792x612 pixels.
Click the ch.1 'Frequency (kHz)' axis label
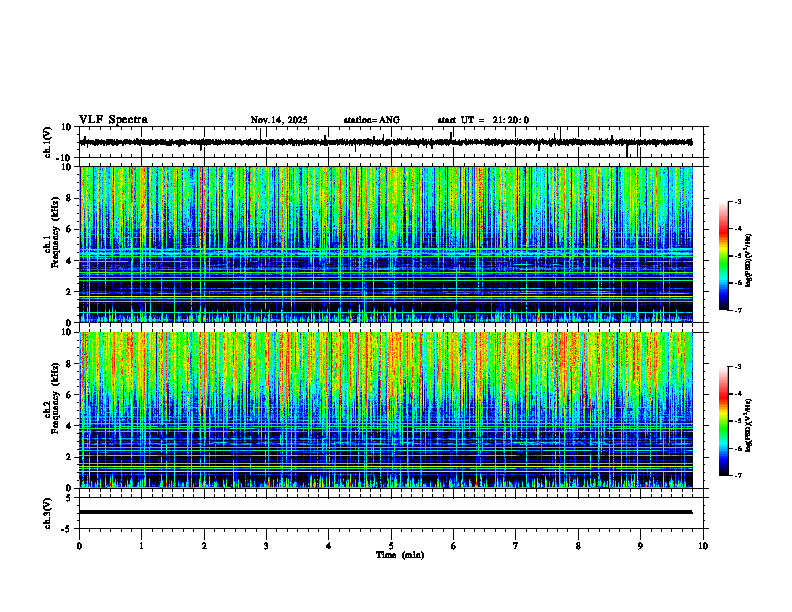click(55, 231)
